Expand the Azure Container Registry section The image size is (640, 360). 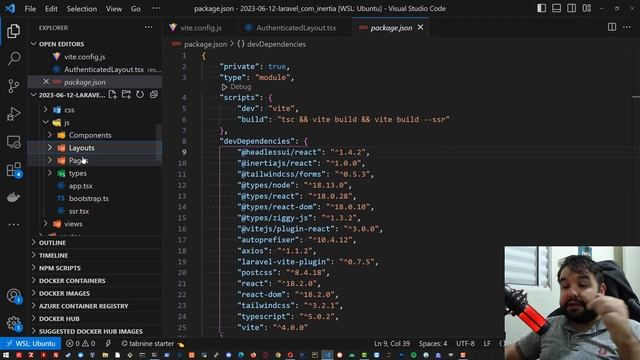95,306
